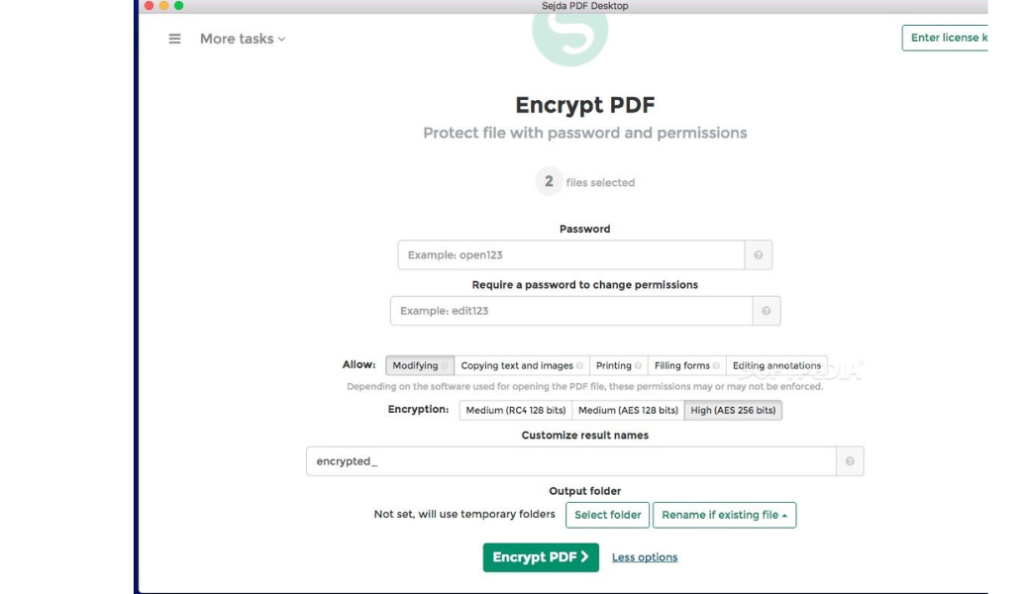Click the Sejda logo at top
Screen dimensions: 1024x594
click(x=570, y=35)
